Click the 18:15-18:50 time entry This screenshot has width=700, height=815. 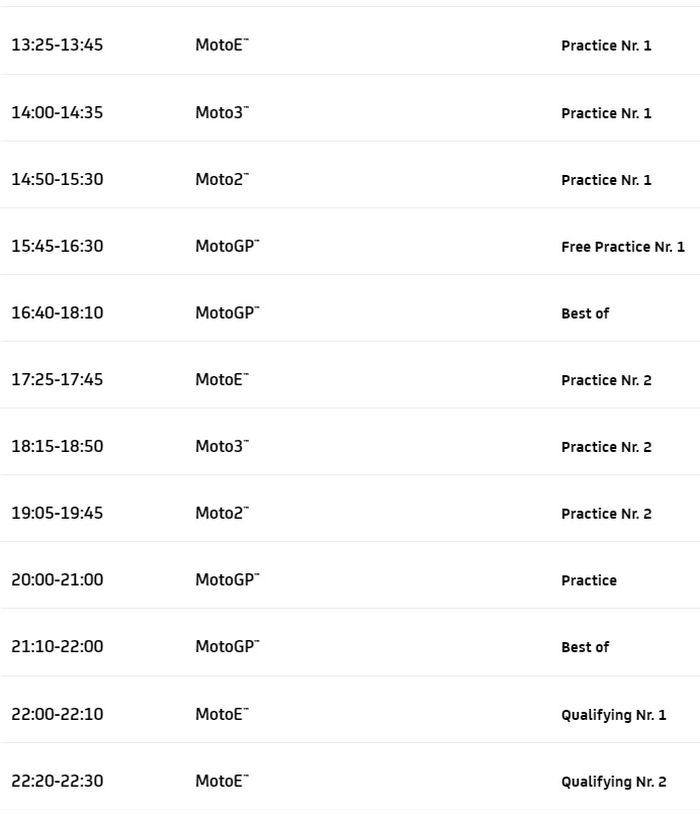pos(57,447)
